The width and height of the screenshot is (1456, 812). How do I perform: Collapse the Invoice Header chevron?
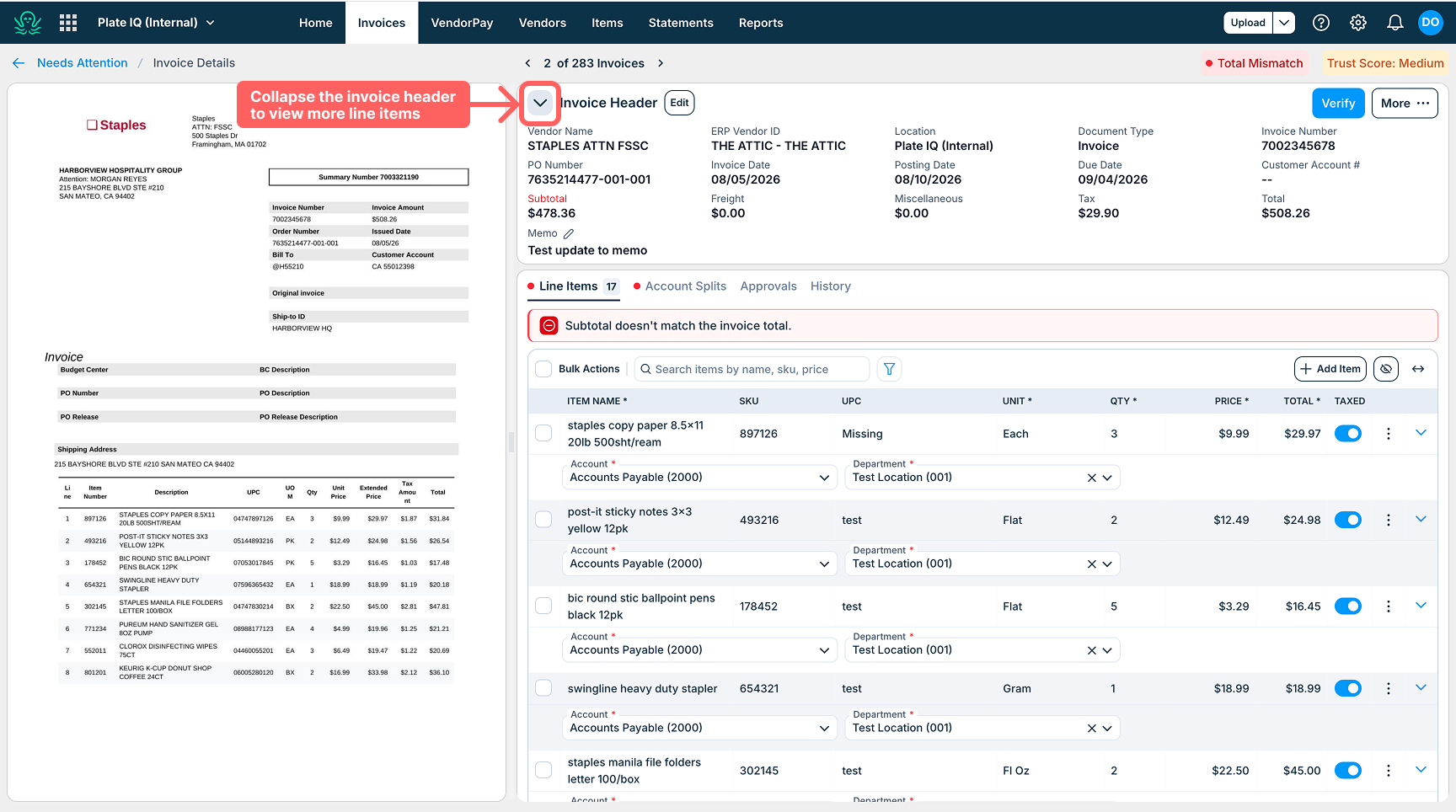(540, 103)
